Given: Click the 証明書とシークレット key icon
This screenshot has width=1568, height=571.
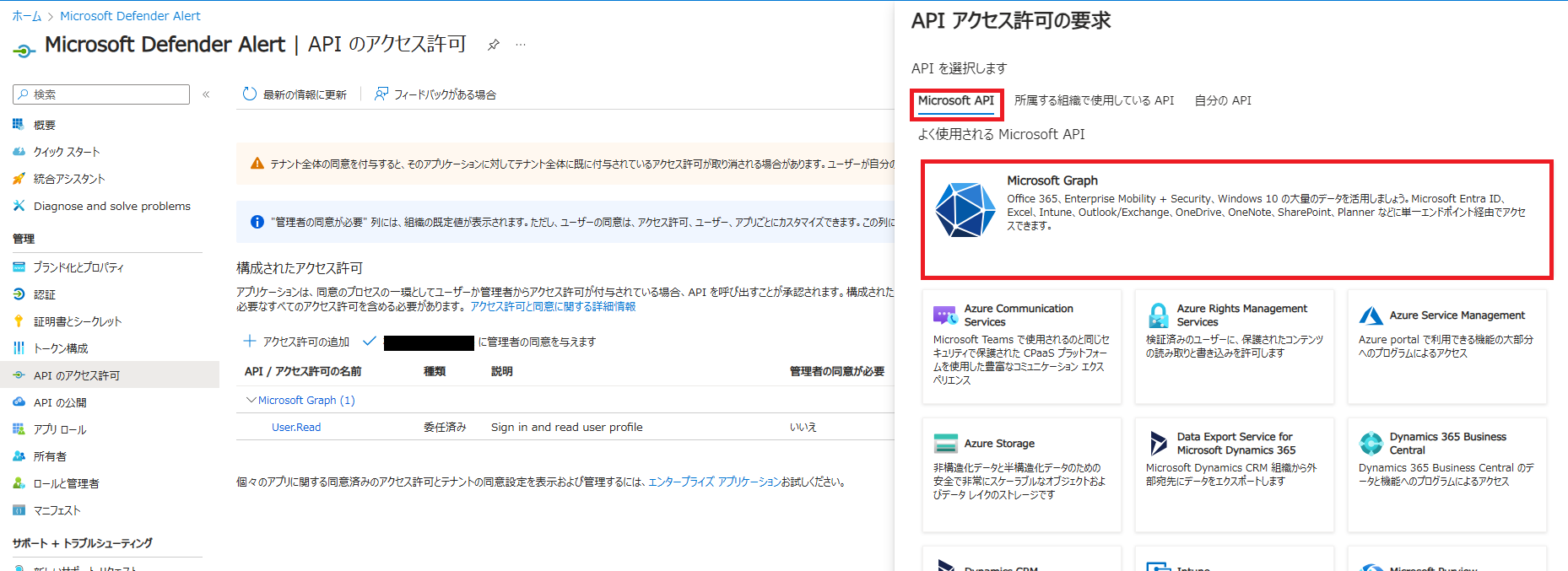Looking at the screenshot, I should (x=19, y=321).
